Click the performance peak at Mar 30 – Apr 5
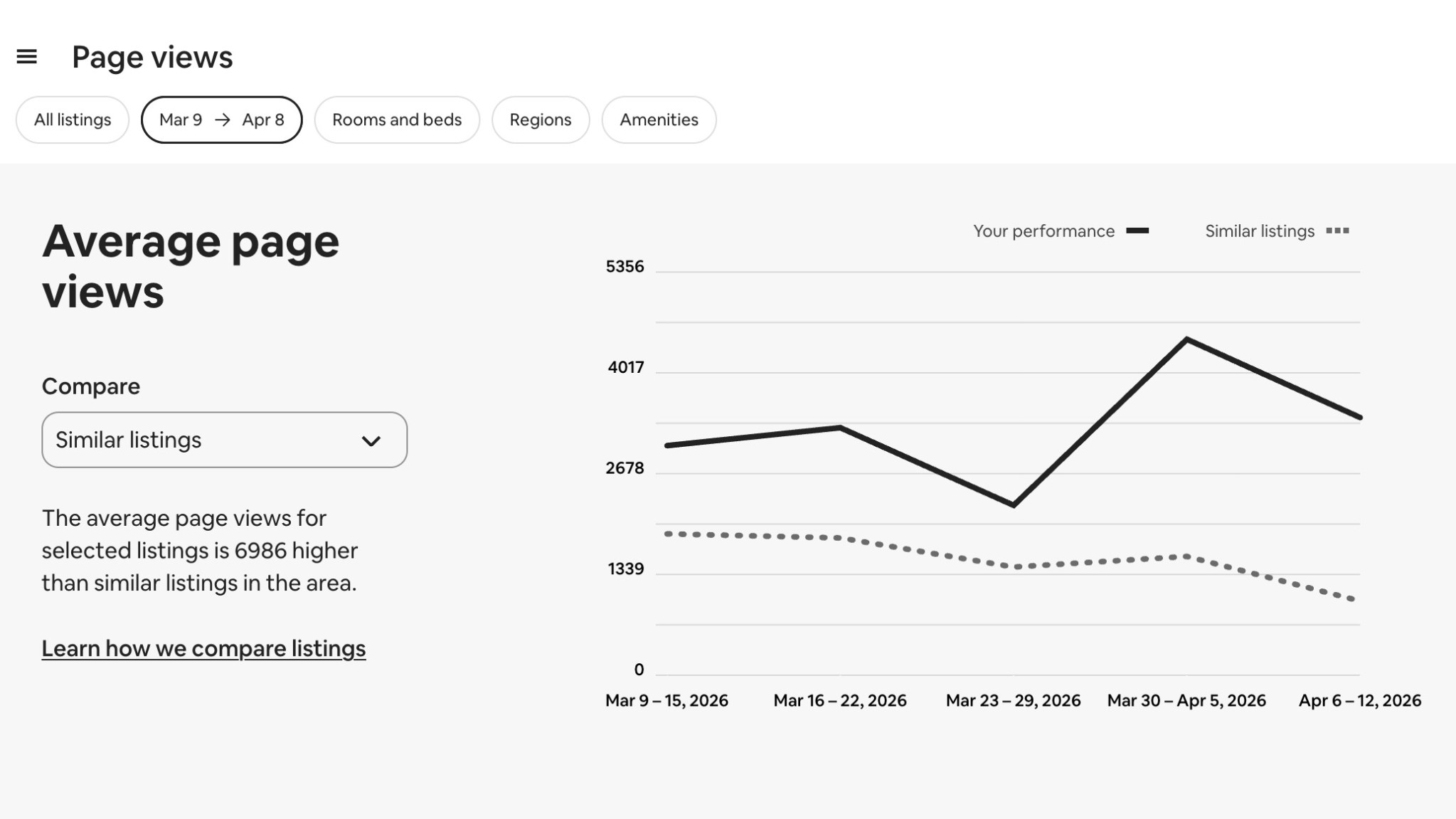Image resolution: width=1456 pixels, height=819 pixels. pyautogui.click(x=1187, y=339)
